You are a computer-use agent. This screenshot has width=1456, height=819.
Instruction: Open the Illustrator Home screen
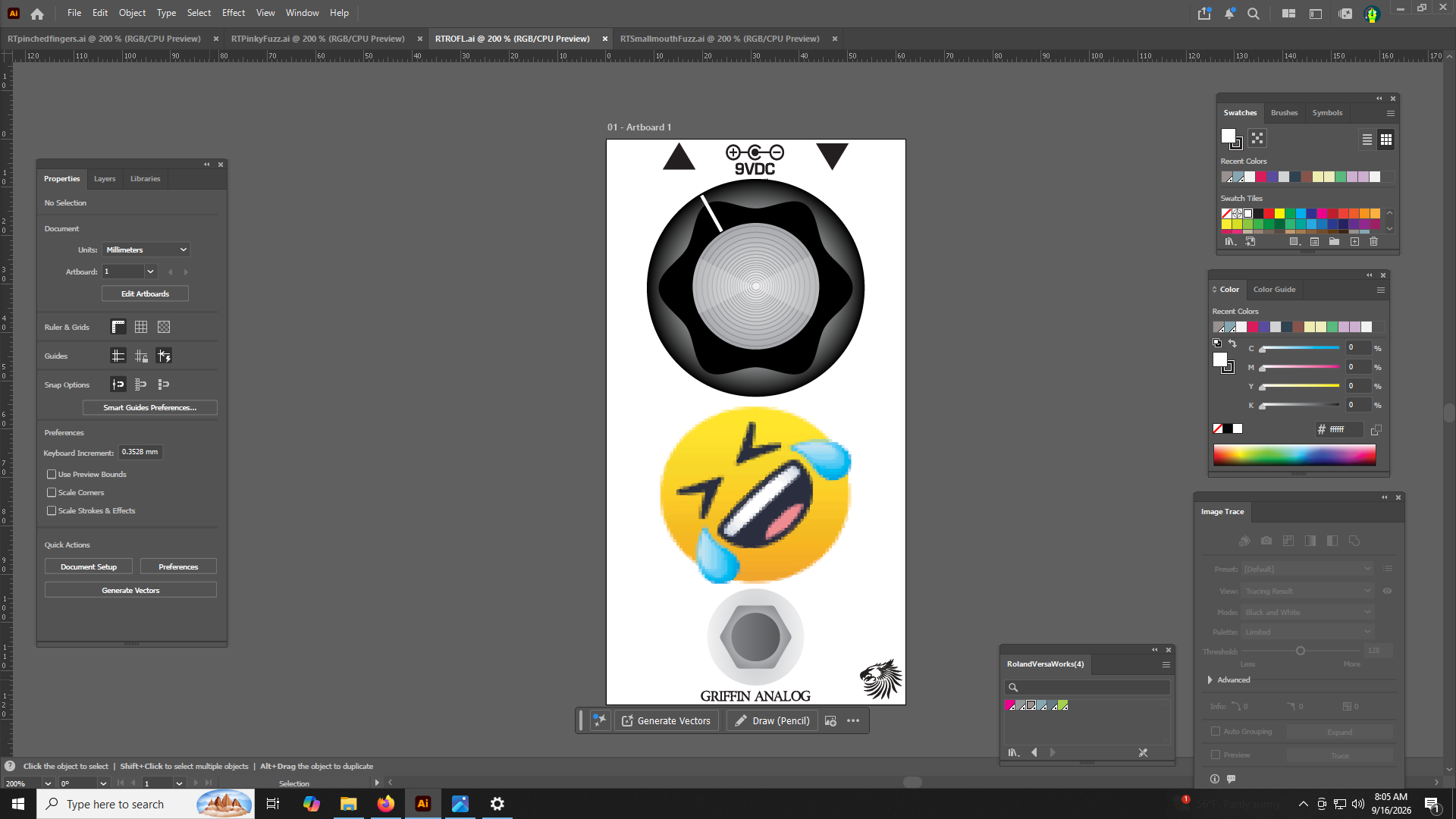37,14
